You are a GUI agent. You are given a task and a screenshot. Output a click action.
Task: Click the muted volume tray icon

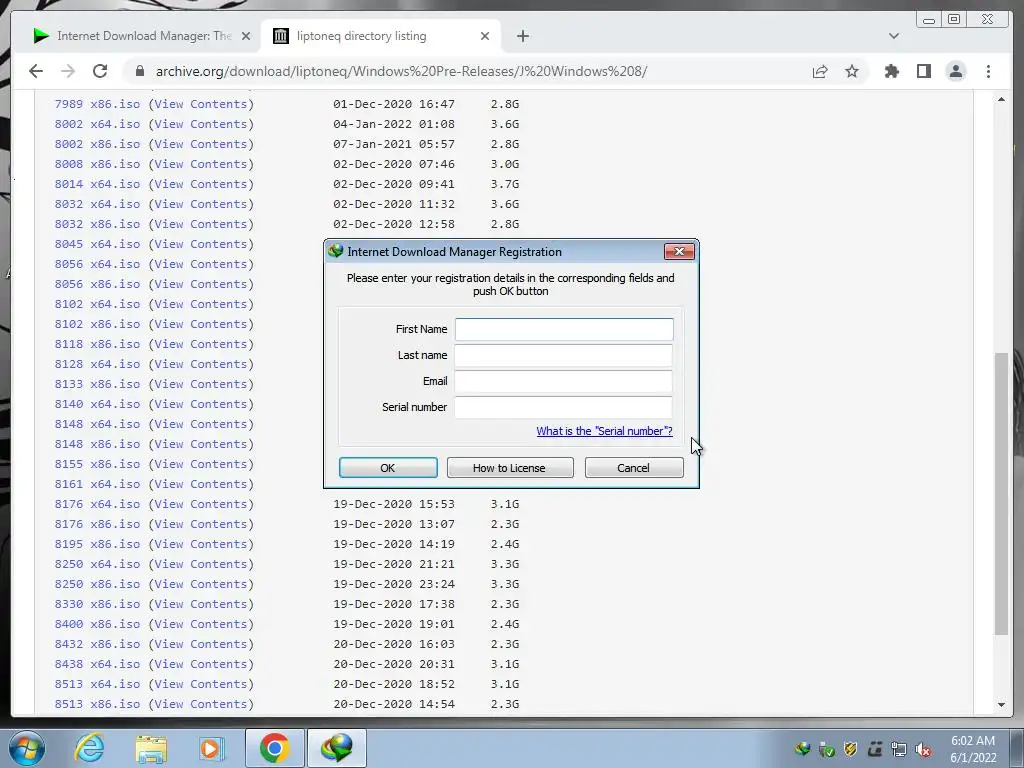point(923,749)
